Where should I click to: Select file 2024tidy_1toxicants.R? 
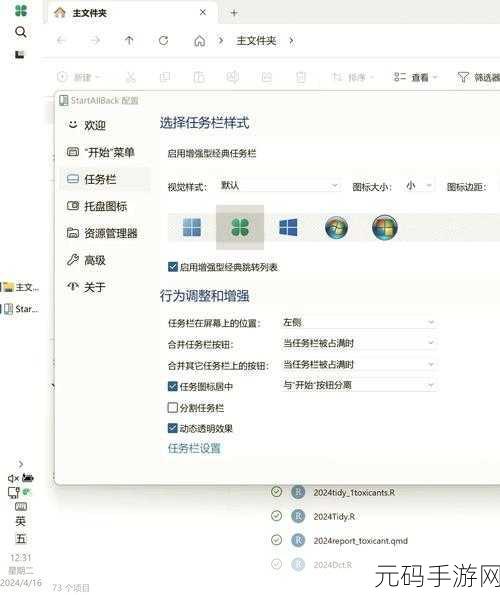point(354,492)
